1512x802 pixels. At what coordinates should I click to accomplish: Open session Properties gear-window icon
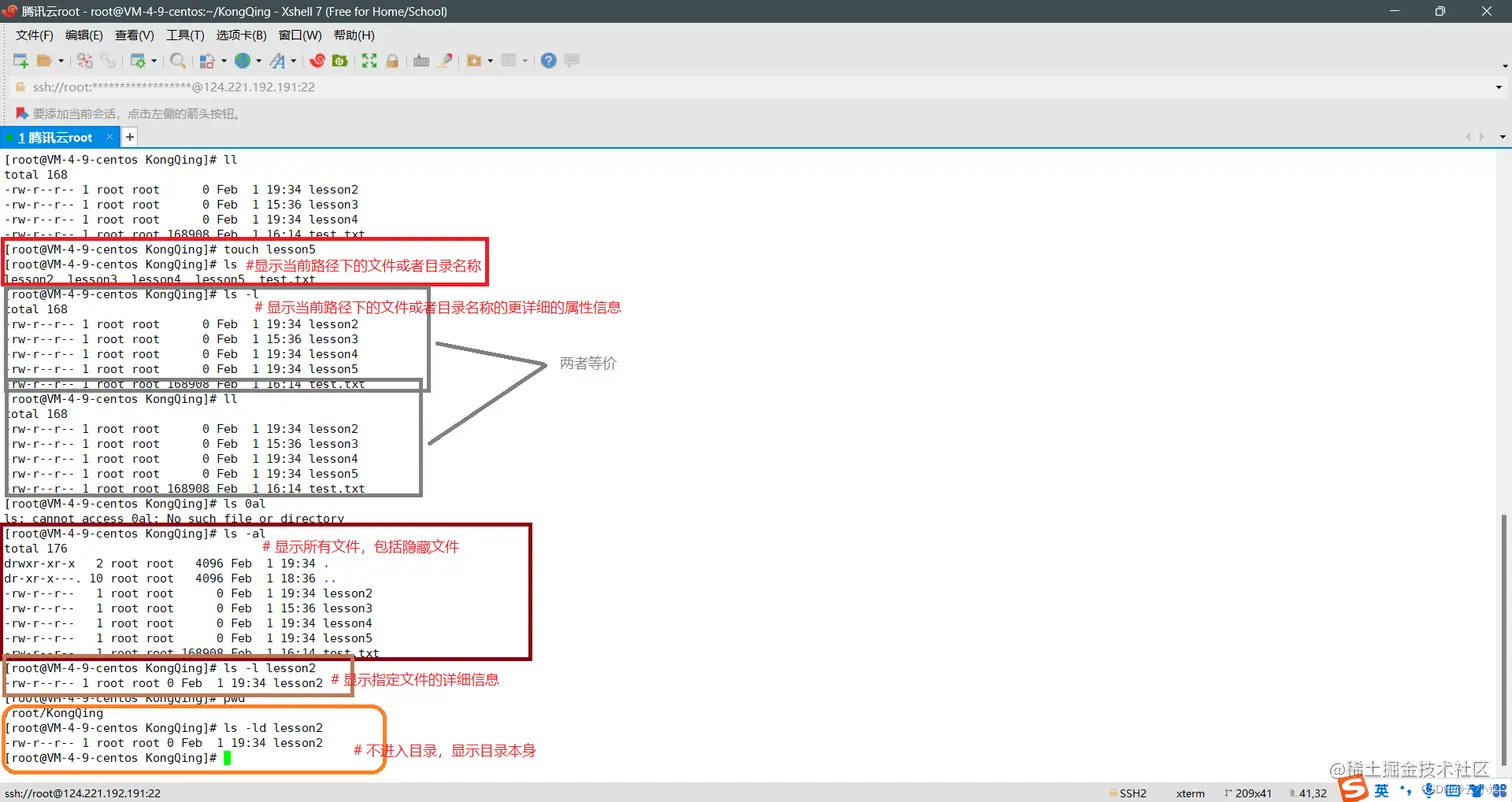click(139, 61)
